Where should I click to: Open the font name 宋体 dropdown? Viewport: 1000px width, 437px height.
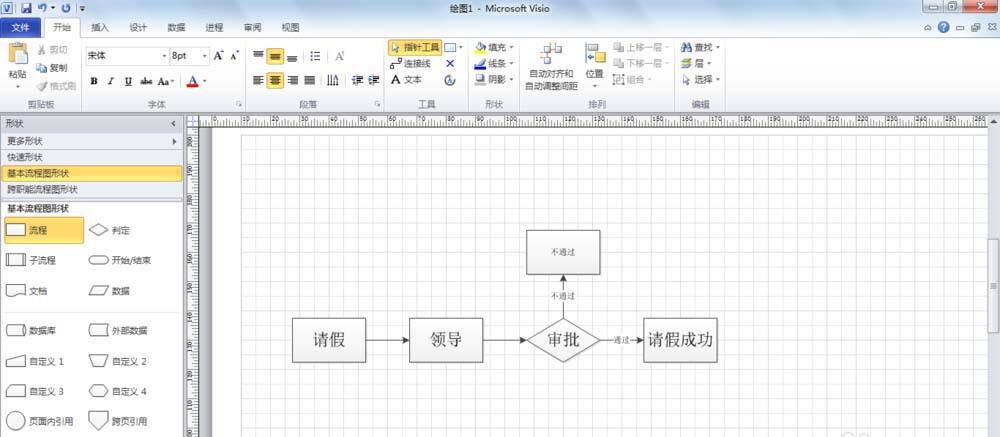(x=163, y=56)
